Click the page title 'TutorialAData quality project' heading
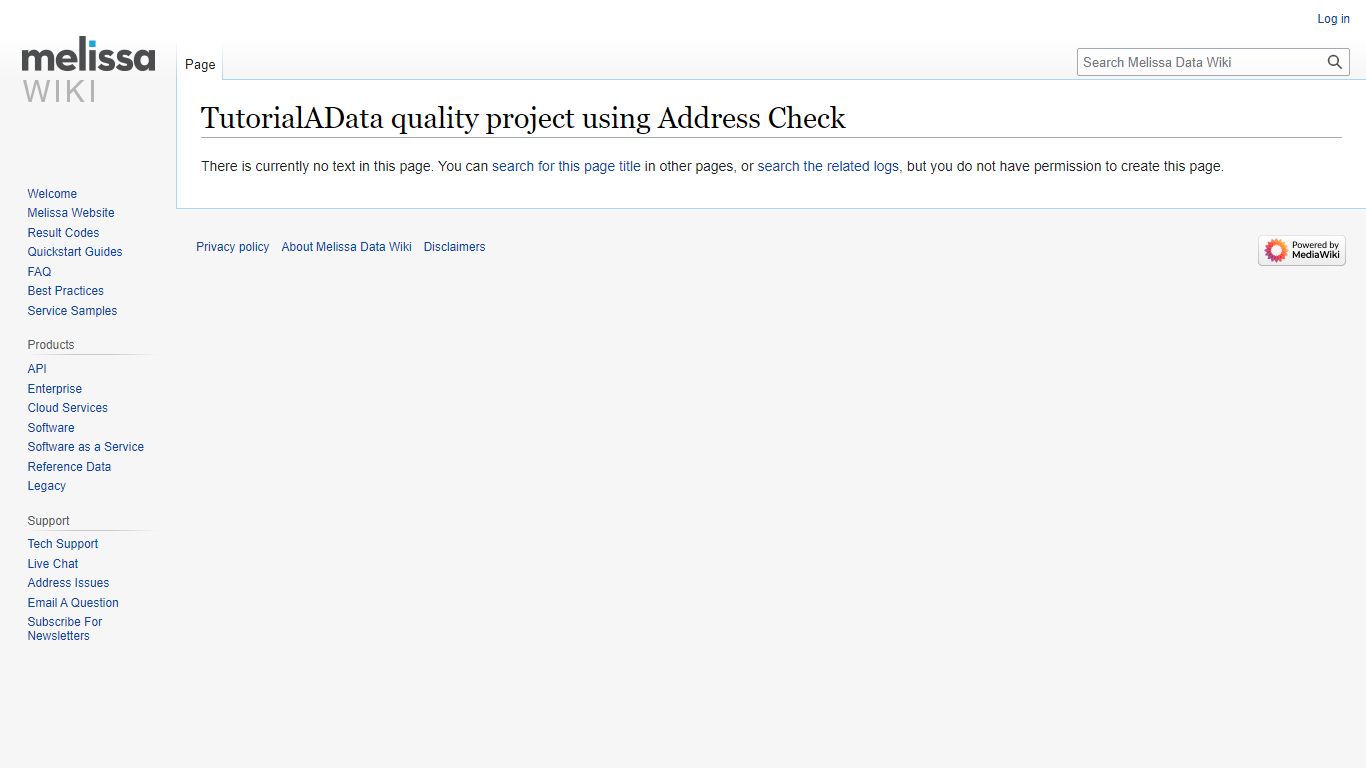The image size is (1366, 768). point(523,118)
